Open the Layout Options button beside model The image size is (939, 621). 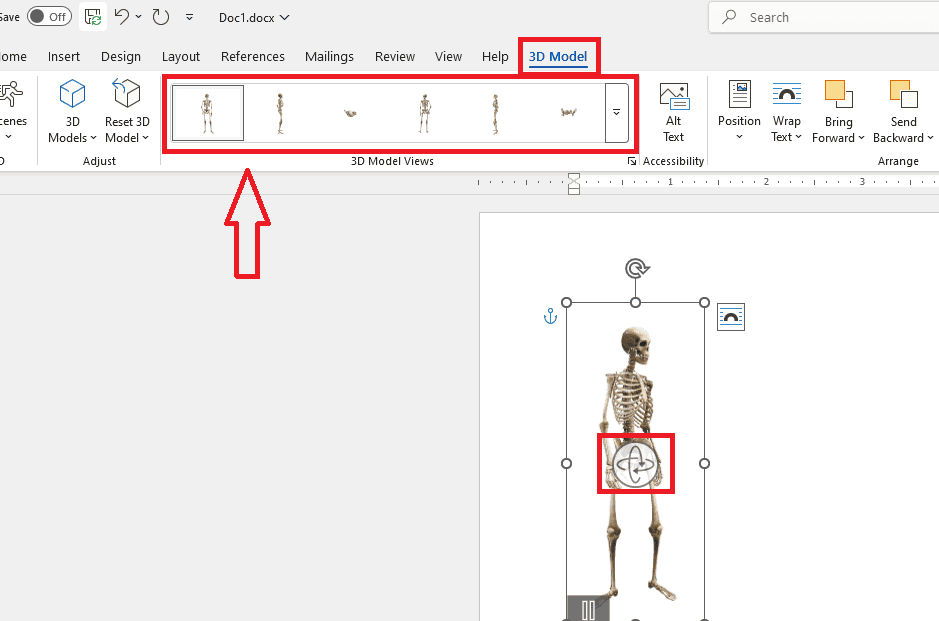coord(731,317)
